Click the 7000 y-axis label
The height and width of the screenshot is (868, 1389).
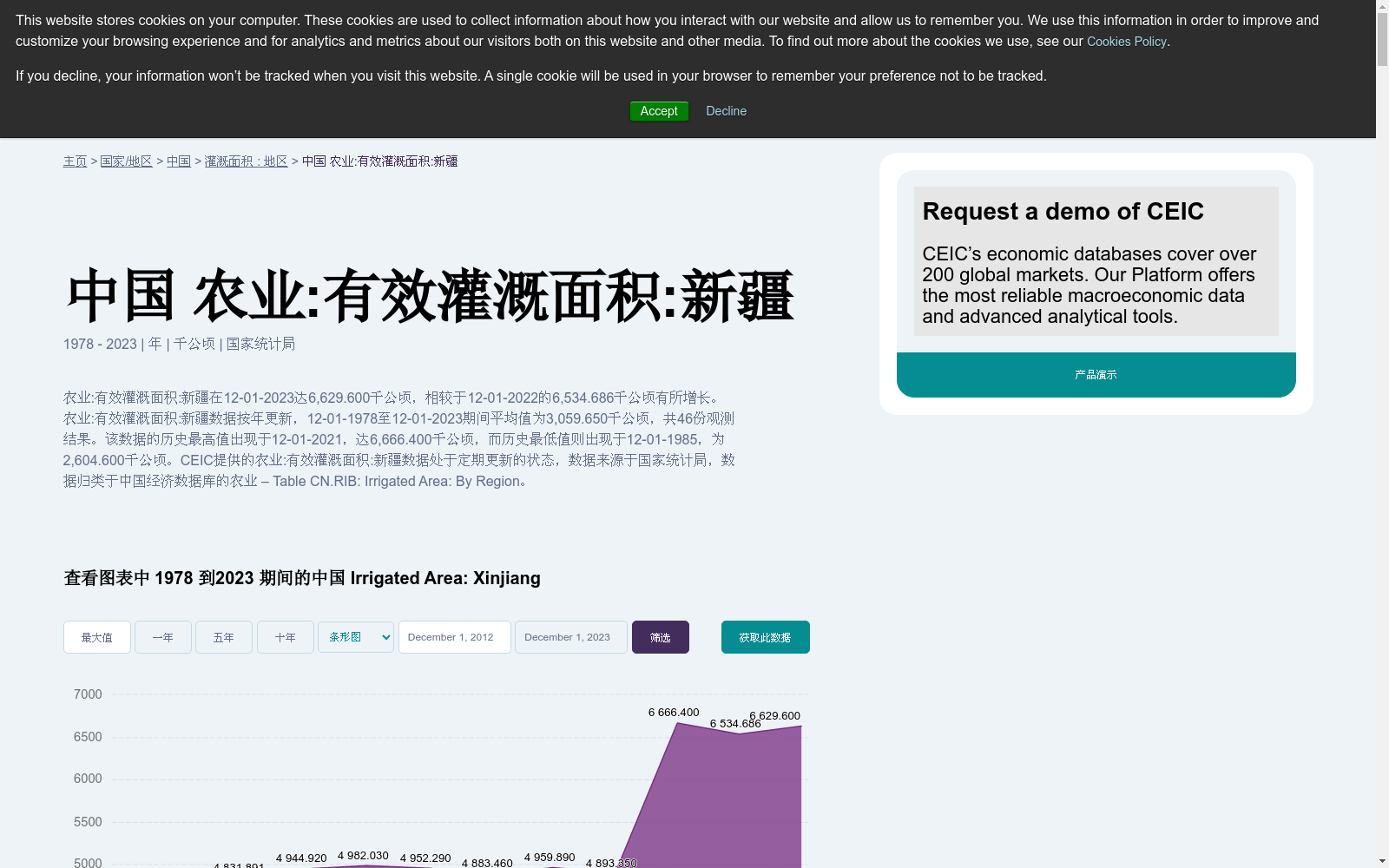coord(88,694)
